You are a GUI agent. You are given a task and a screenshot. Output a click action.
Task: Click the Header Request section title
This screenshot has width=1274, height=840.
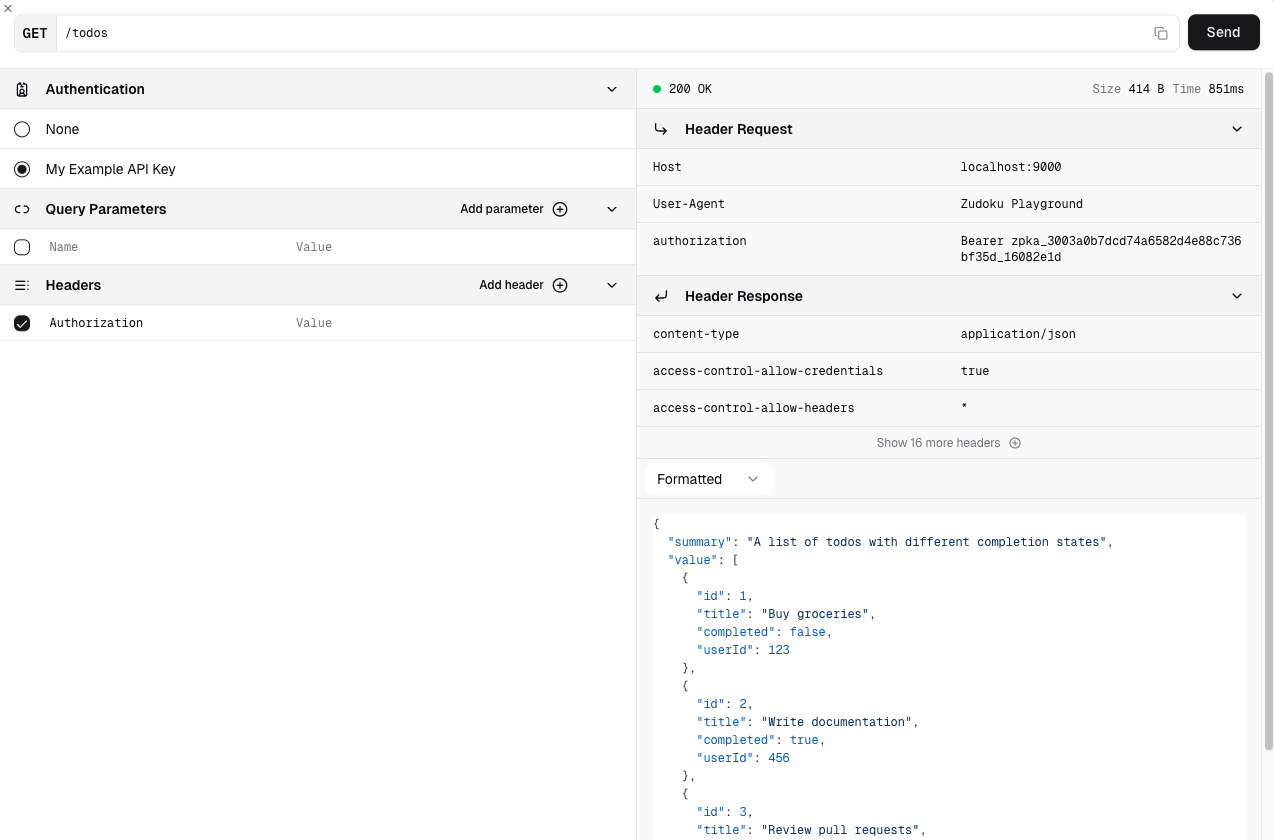point(738,129)
